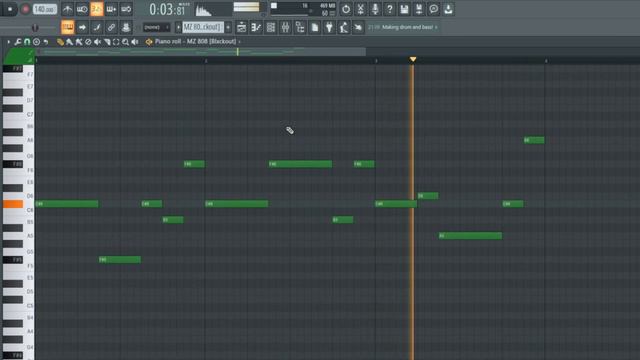
Task: Toggle loop recording
Action: tap(126, 9)
